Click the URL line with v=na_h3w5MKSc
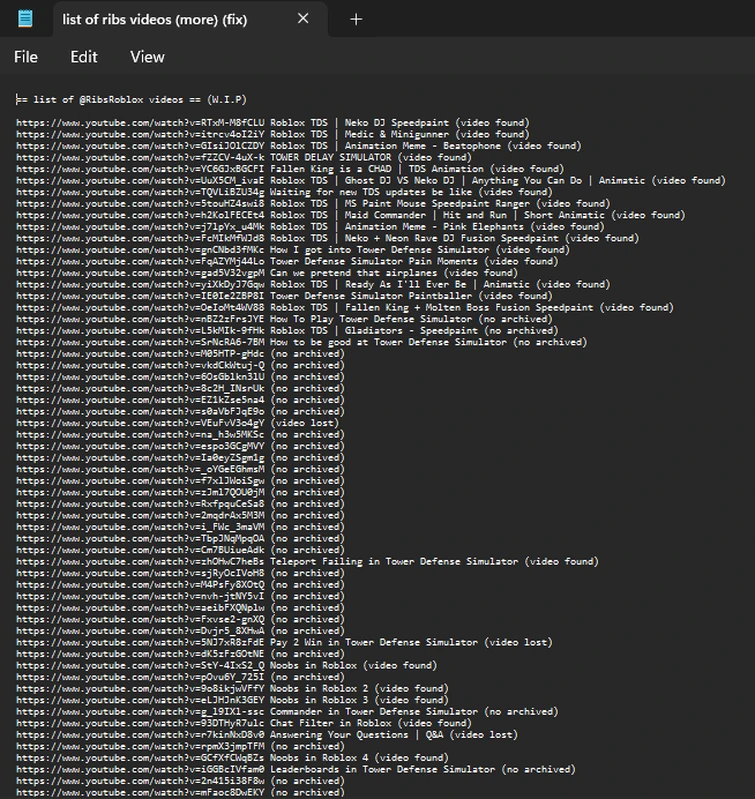Image resolution: width=755 pixels, height=799 pixels. [180, 435]
